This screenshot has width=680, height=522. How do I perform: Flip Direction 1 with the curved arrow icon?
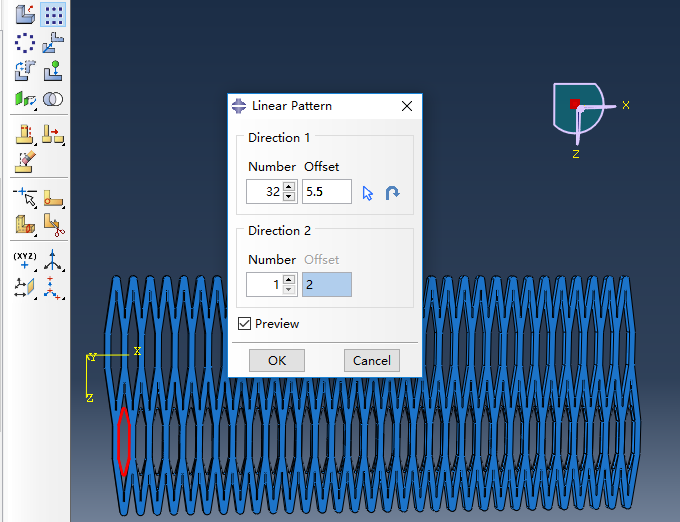392,192
